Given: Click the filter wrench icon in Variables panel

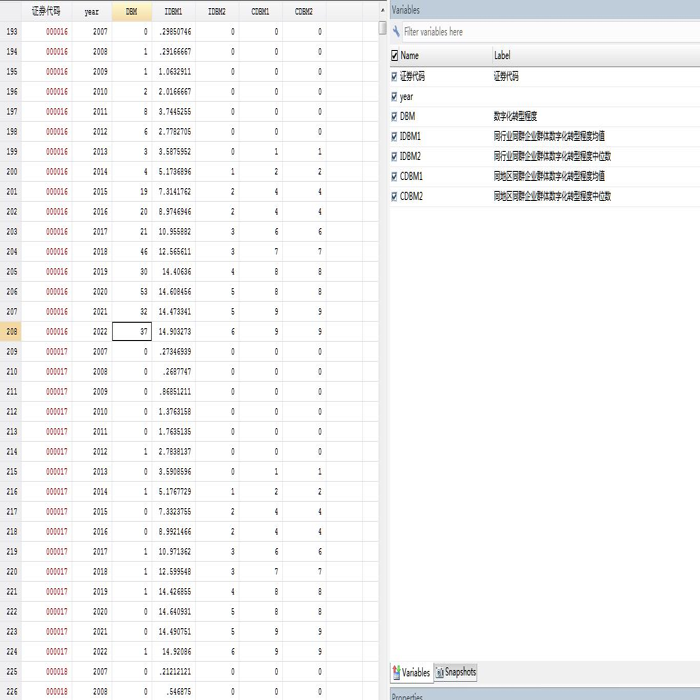Looking at the screenshot, I should pyautogui.click(x=396, y=32).
